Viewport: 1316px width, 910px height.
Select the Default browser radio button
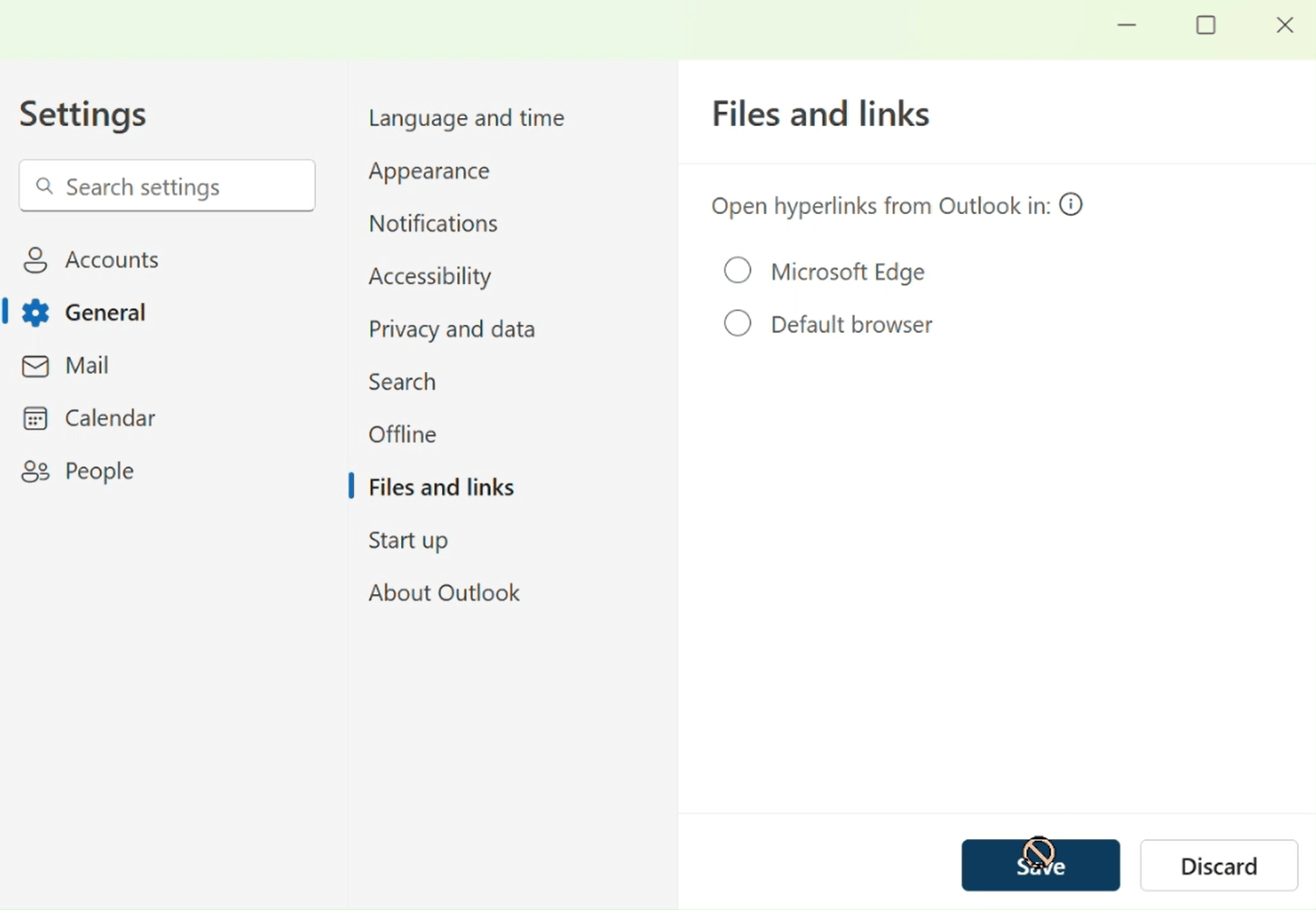737,323
